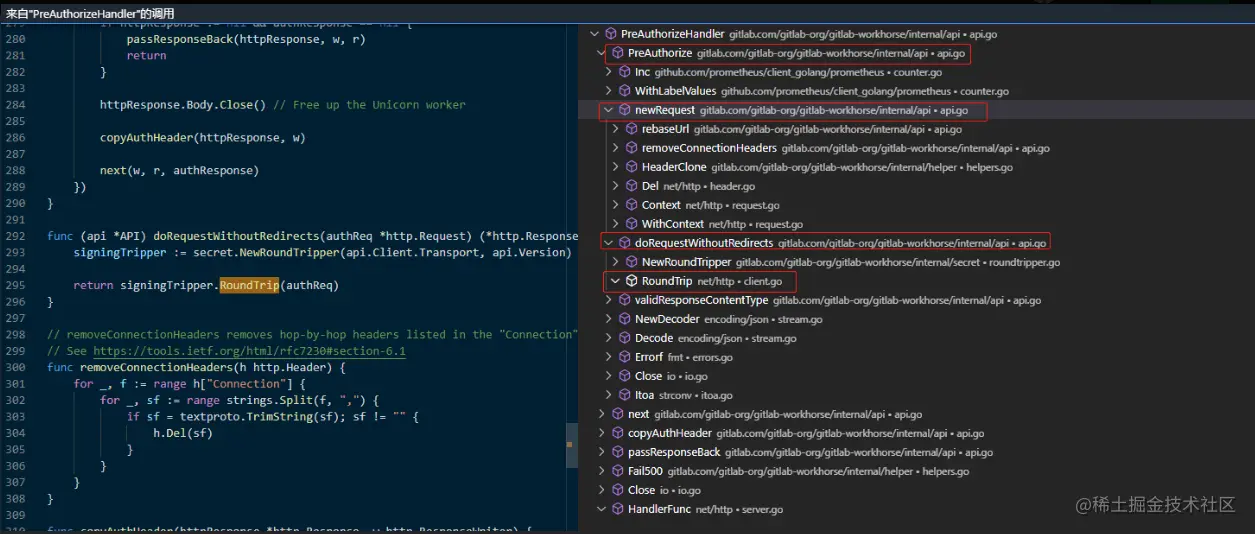The height and width of the screenshot is (534, 1255).
Task: Expand the Context net/http node
Action: 616,205
